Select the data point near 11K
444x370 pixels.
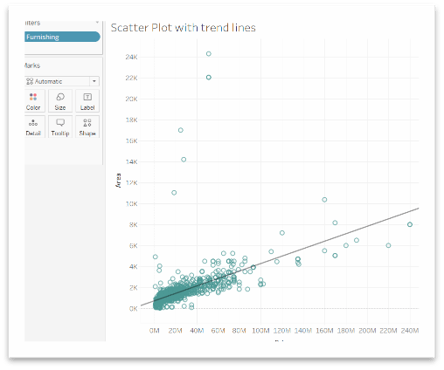tap(174, 193)
